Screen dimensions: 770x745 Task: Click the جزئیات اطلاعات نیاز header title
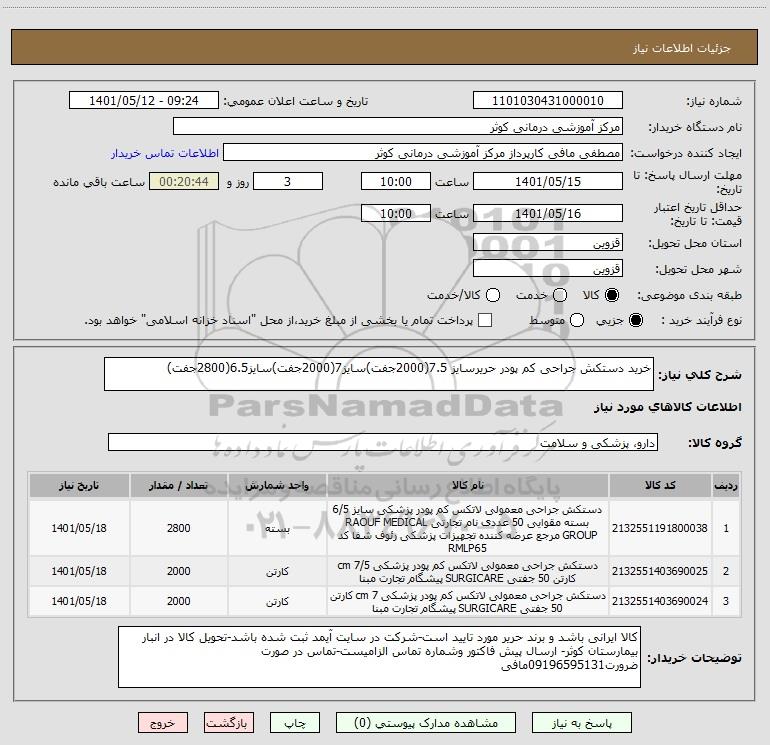pyautogui.click(x=682, y=48)
